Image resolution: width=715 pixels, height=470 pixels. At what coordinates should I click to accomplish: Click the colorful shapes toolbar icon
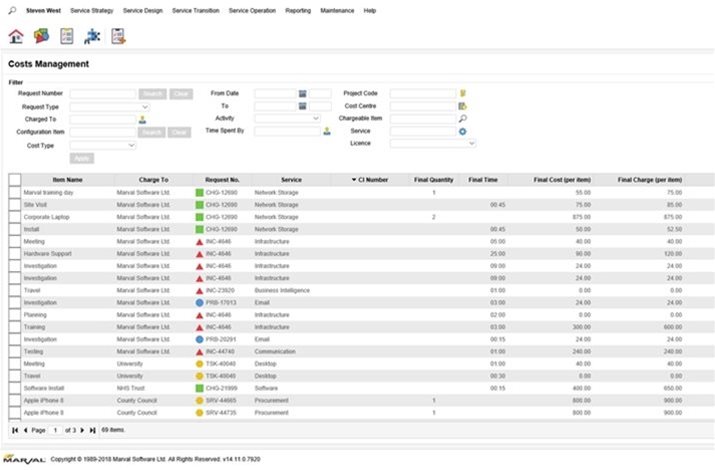tap(41, 36)
